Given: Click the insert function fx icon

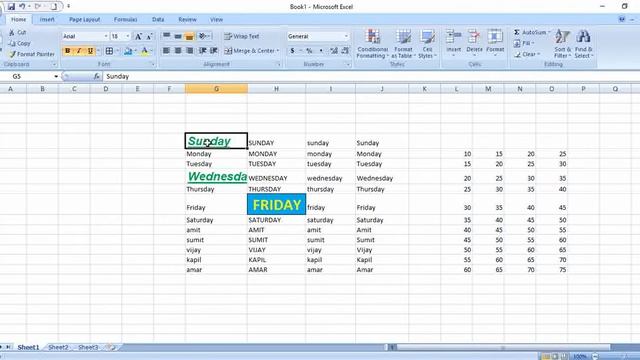Looking at the screenshot, I should tap(96, 76).
